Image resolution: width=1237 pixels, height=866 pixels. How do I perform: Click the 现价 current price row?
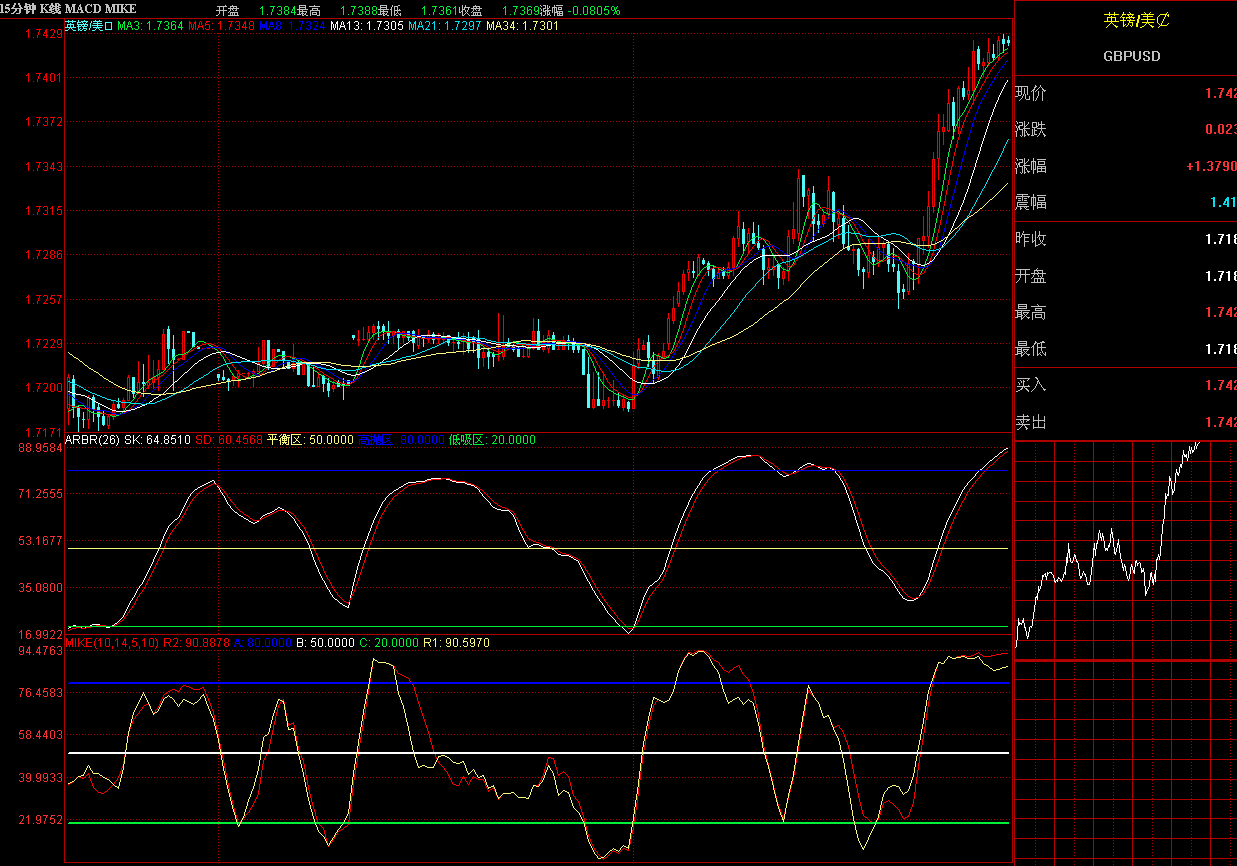point(1125,94)
